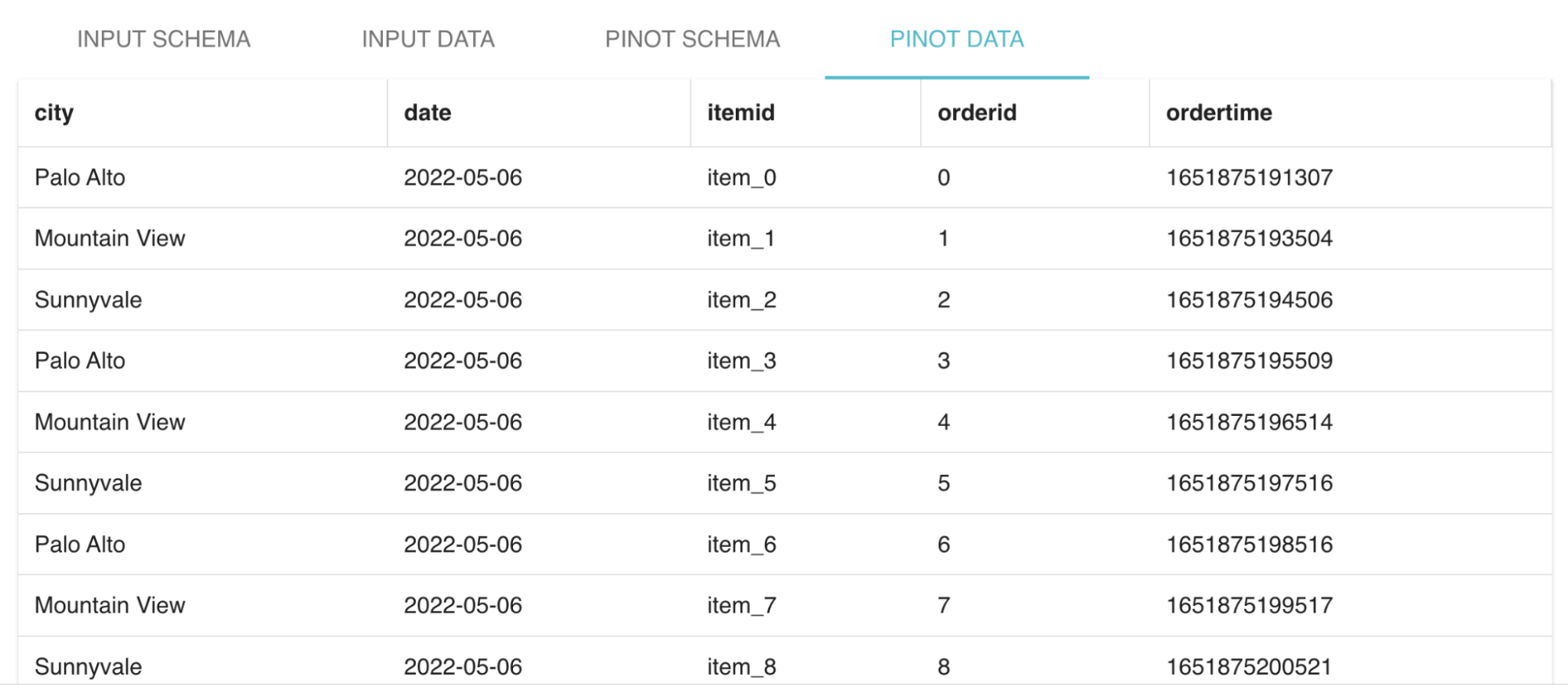Click the ordertime column header
The width and height of the screenshot is (1568, 685).
click(1218, 112)
